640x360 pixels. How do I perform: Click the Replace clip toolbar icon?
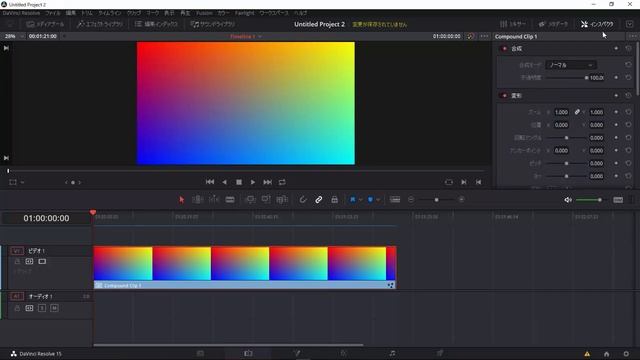pos(282,200)
